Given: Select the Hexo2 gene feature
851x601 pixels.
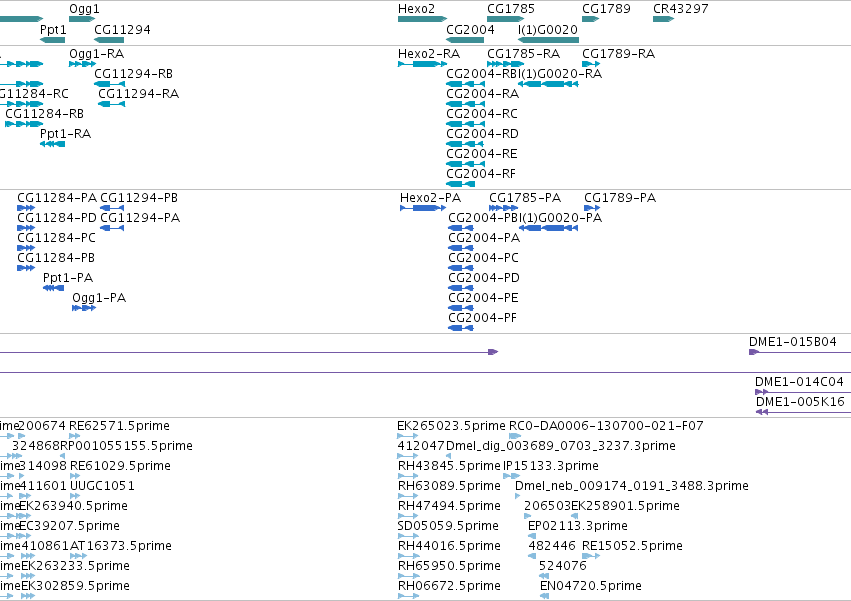Looking at the screenshot, I should coord(422,19).
